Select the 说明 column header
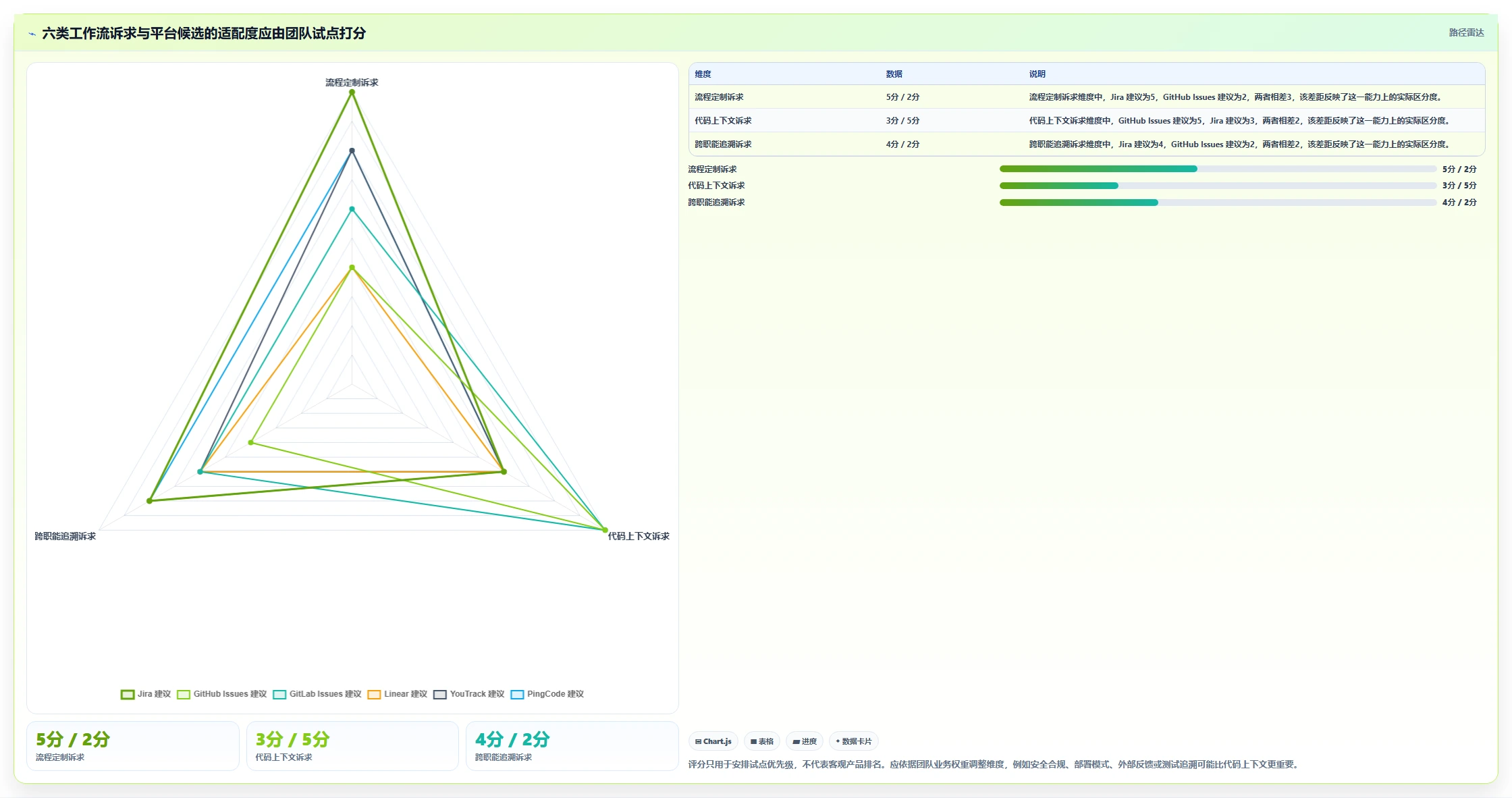This screenshot has height=798, width=1512. click(1037, 74)
